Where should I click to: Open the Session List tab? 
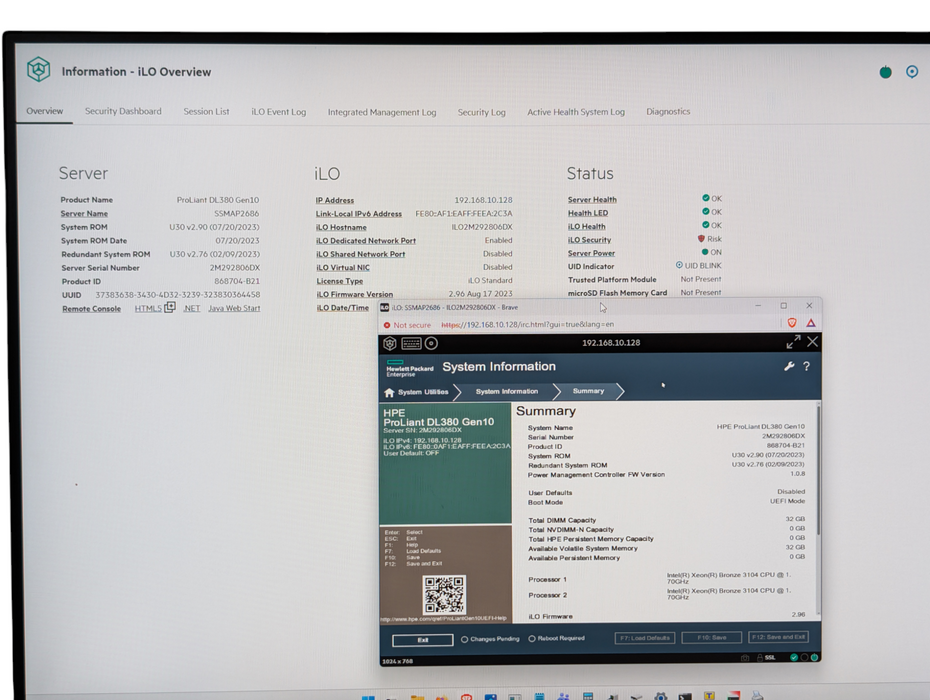[206, 112]
